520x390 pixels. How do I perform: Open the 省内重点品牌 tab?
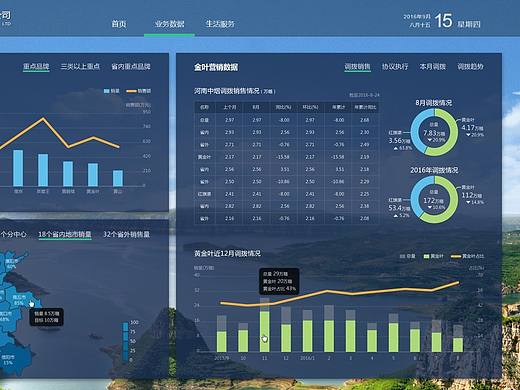click(131, 66)
